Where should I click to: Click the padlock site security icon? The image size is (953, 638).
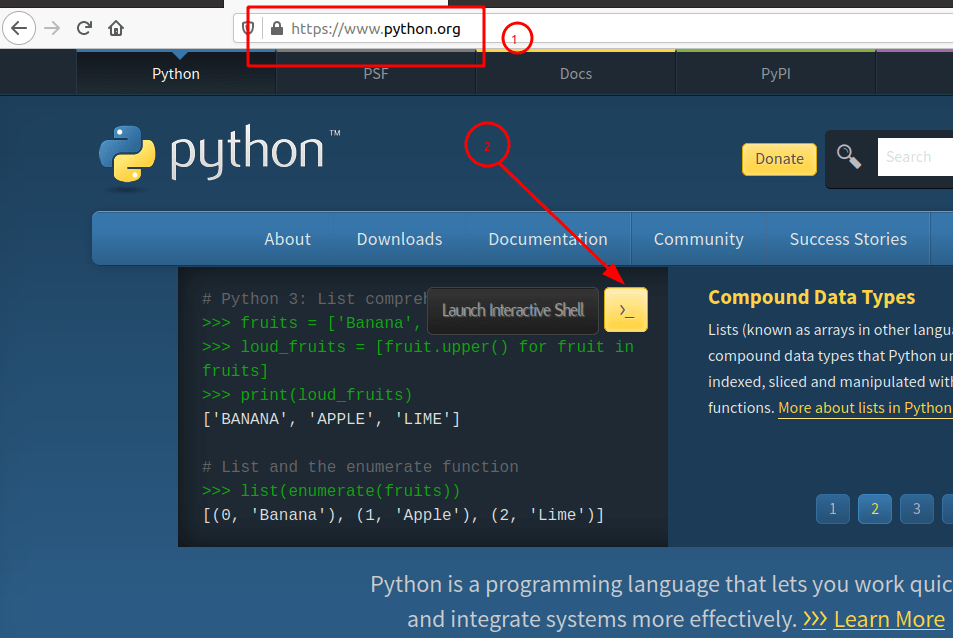pyautogui.click(x=277, y=29)
